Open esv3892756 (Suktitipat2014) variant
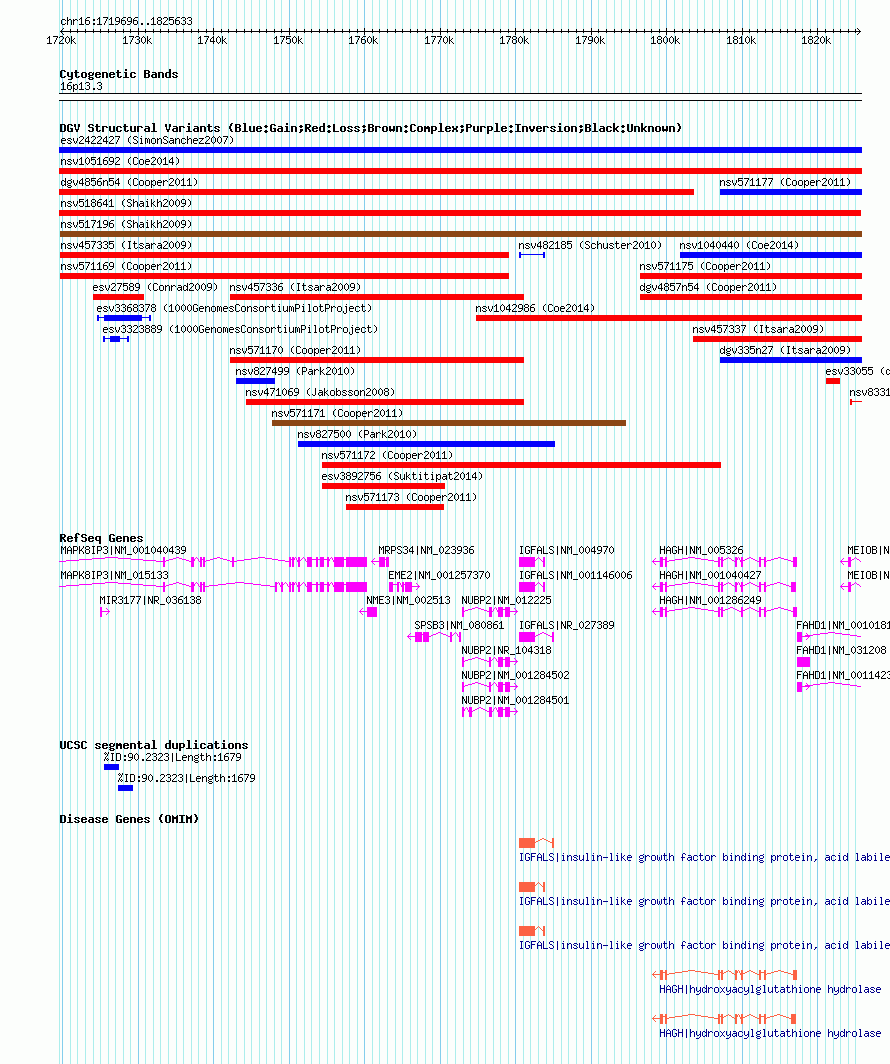 point(383,487)
